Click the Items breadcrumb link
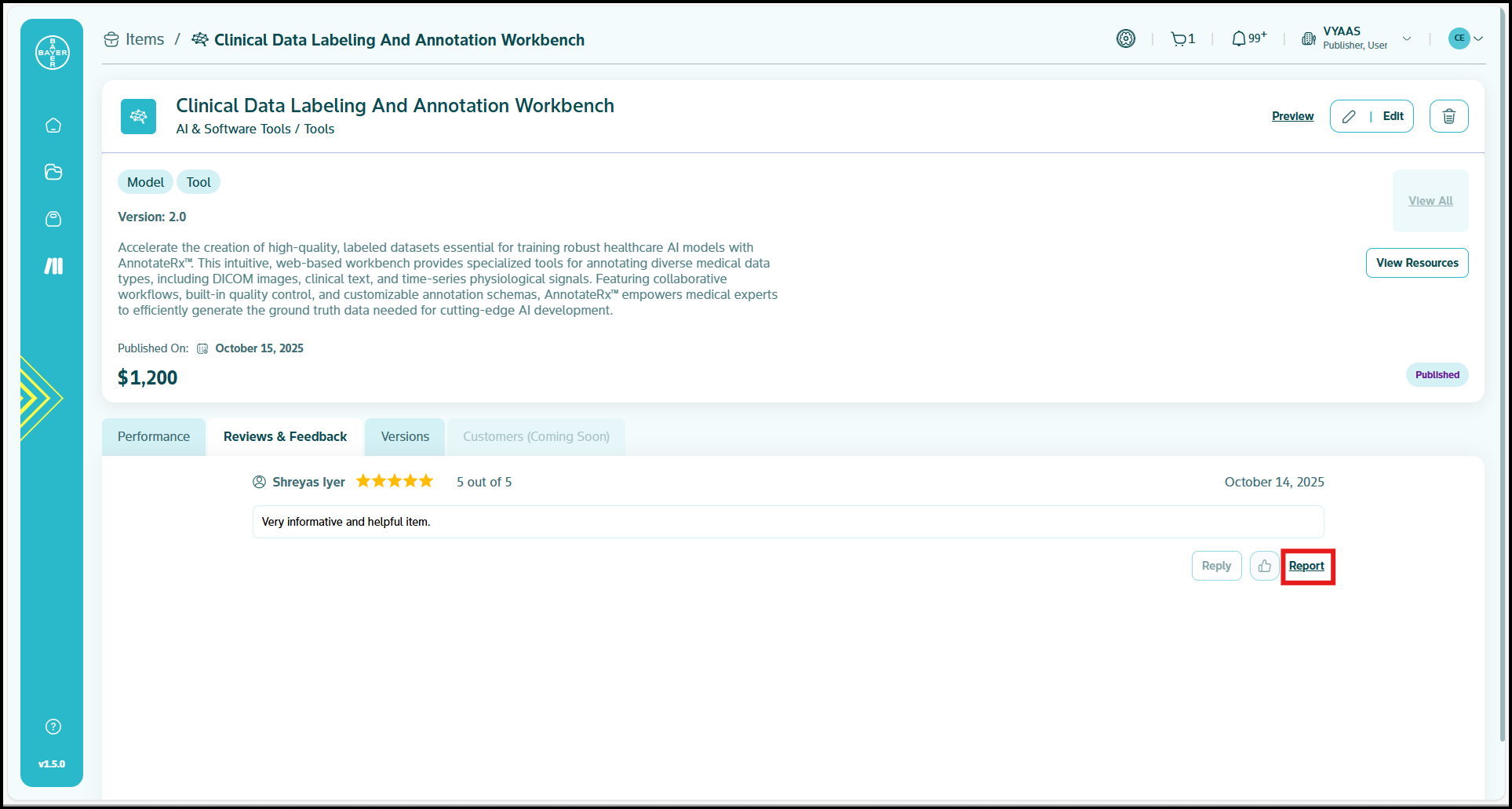The width and height of the screenshot is (1512, 809). pyautogui.click(x=144, y=39)
